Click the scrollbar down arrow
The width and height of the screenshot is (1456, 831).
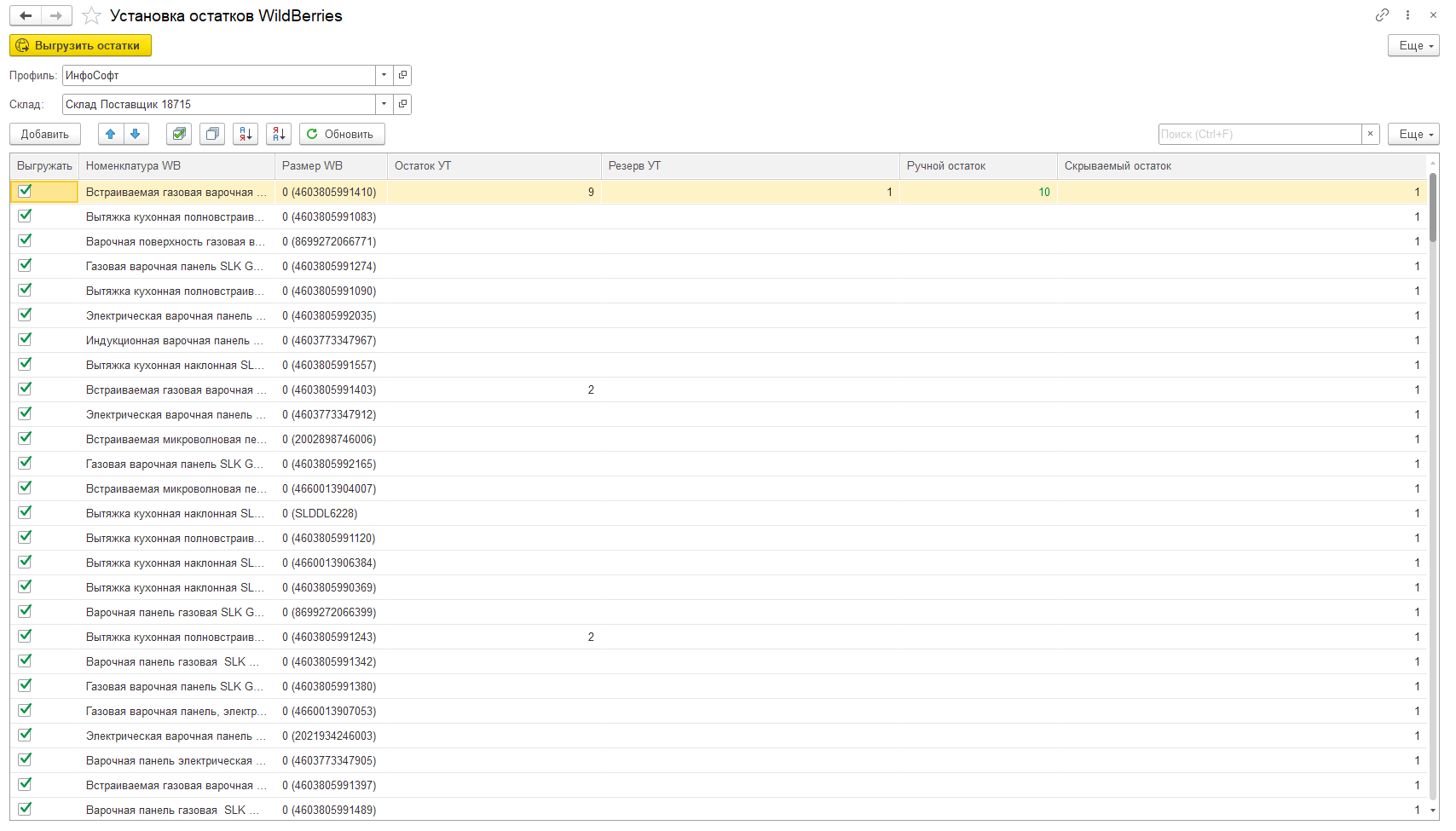(x=1434, y=811)
